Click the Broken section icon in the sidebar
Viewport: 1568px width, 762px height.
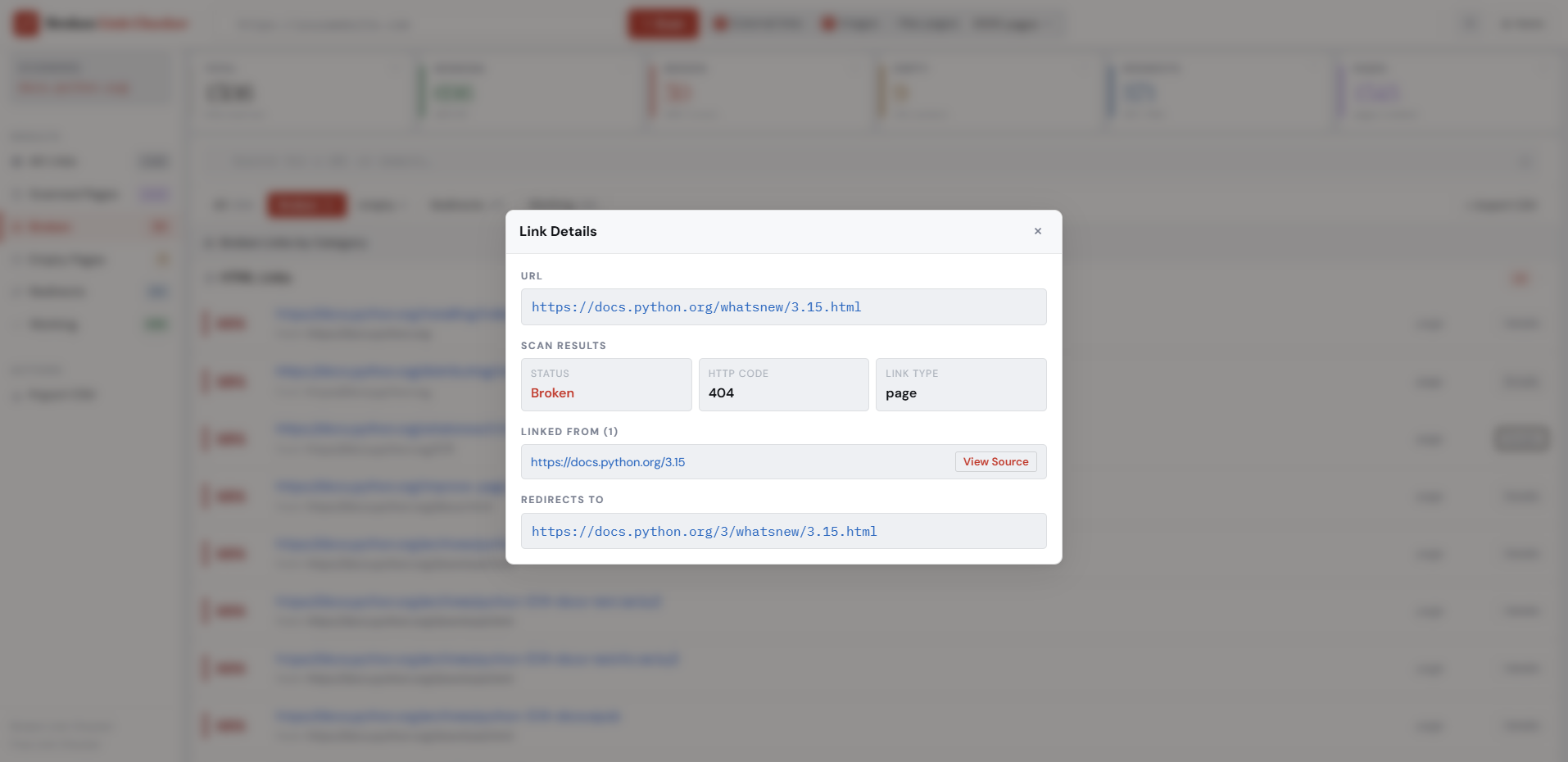pos(19,226)
